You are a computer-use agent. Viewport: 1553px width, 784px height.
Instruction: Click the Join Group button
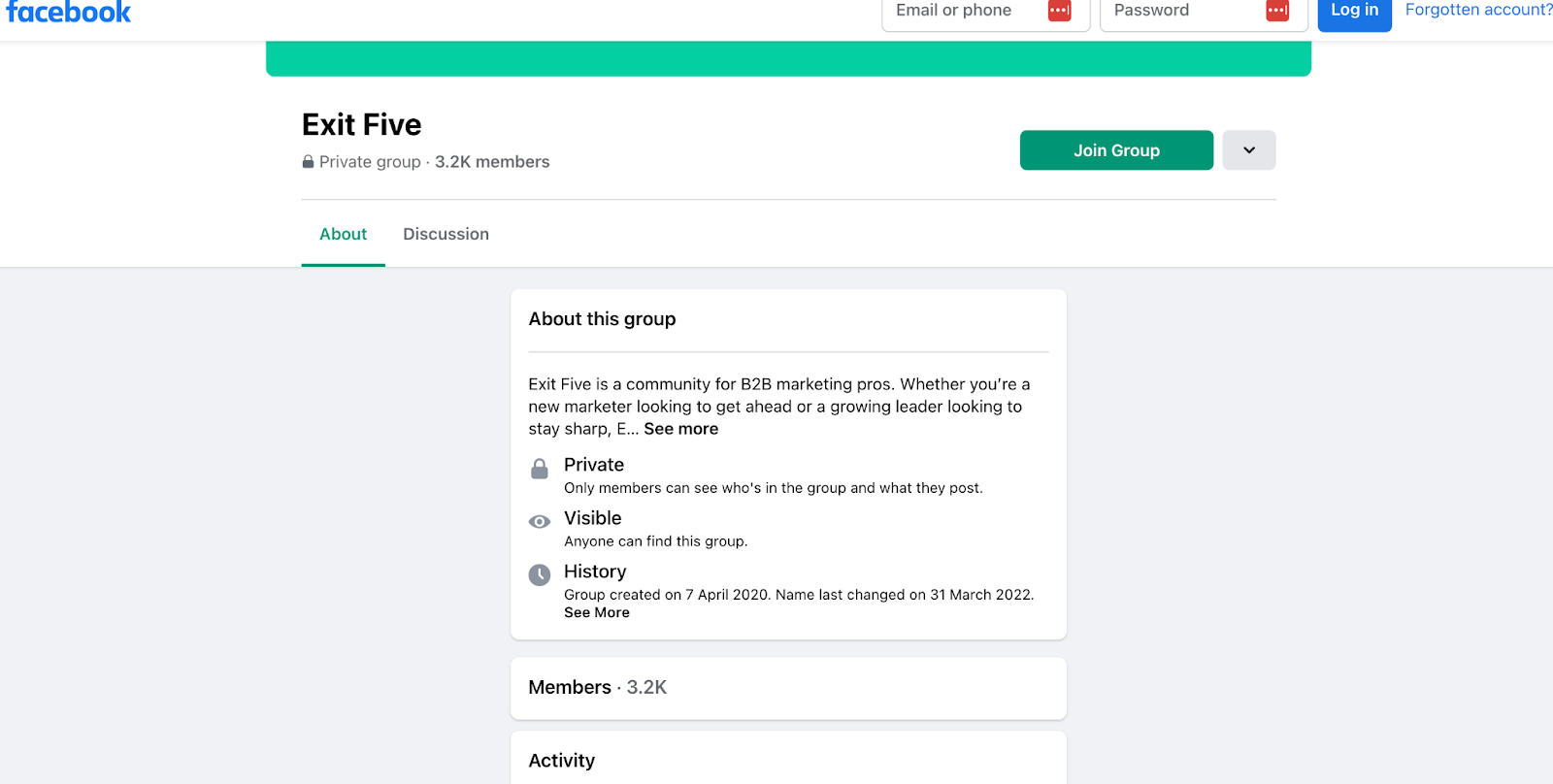coord(1116,150)
